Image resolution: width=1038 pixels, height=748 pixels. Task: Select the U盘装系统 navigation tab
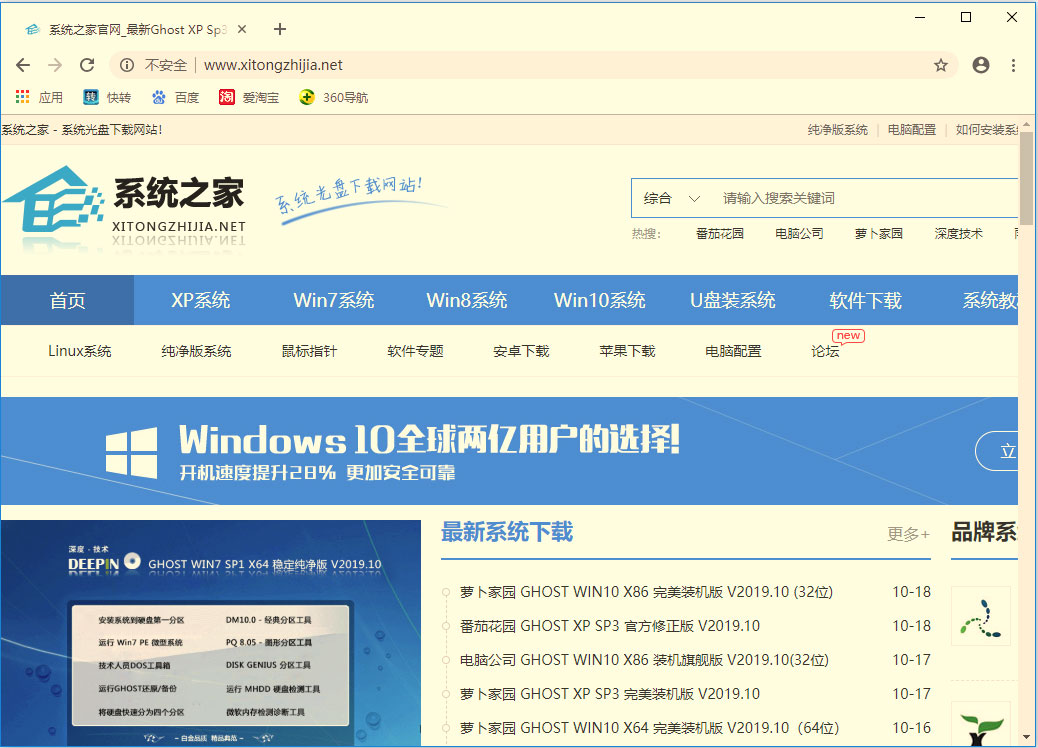(x=733, y=300)
